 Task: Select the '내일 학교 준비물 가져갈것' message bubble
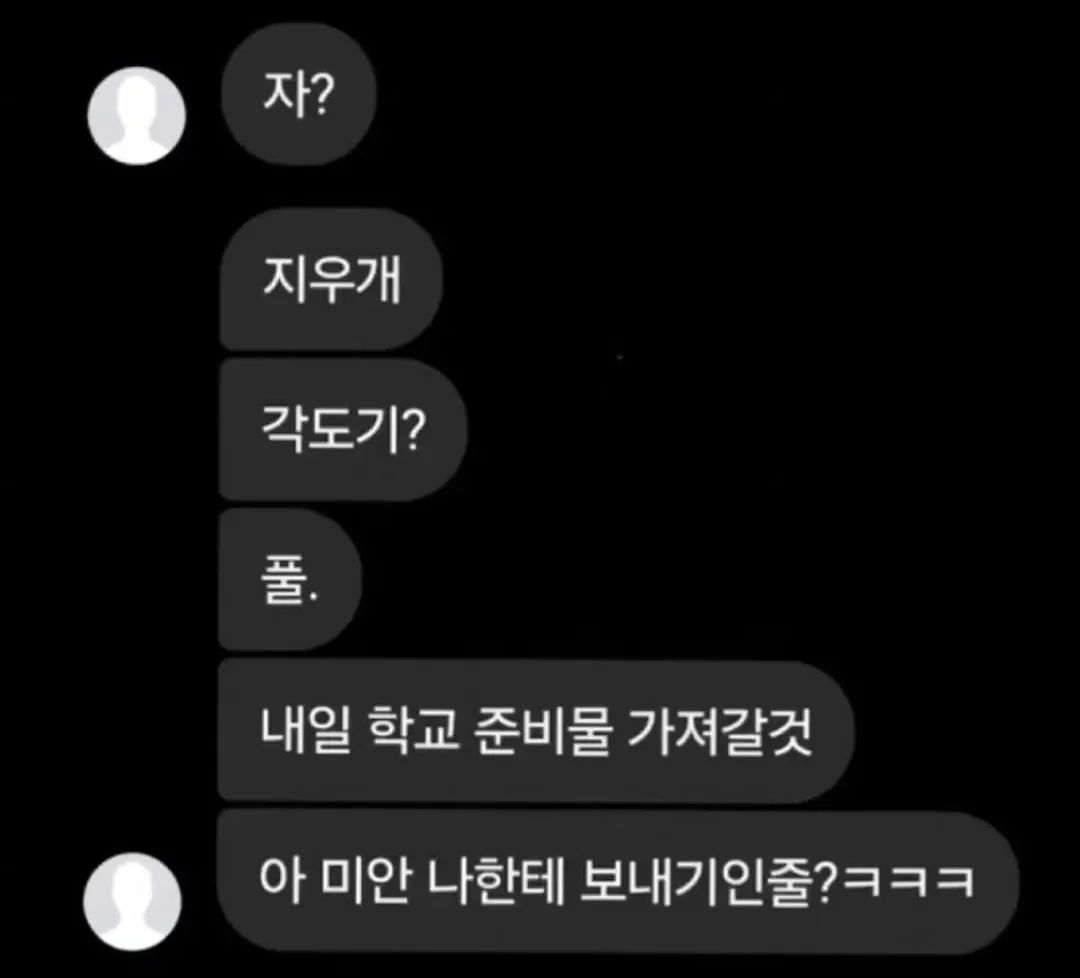click(x=536, y=731)
